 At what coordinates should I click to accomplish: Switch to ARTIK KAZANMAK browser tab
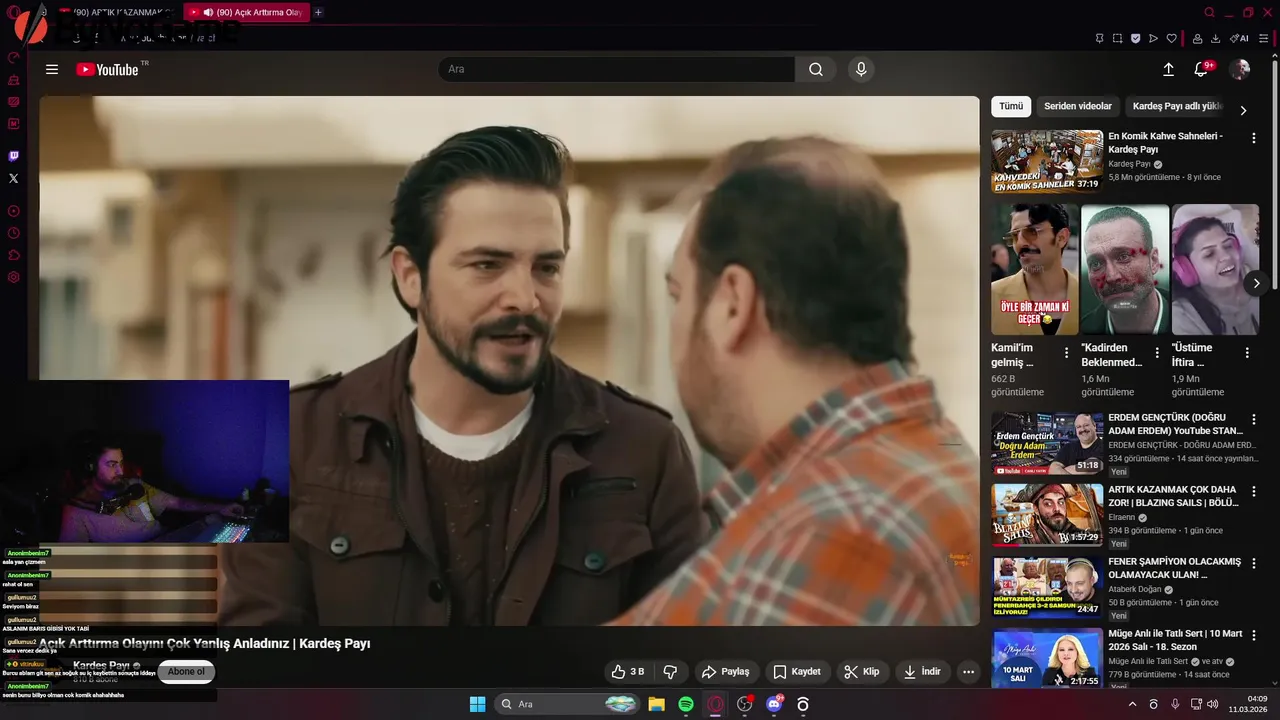pyautogui.click(x=118, y=12)
